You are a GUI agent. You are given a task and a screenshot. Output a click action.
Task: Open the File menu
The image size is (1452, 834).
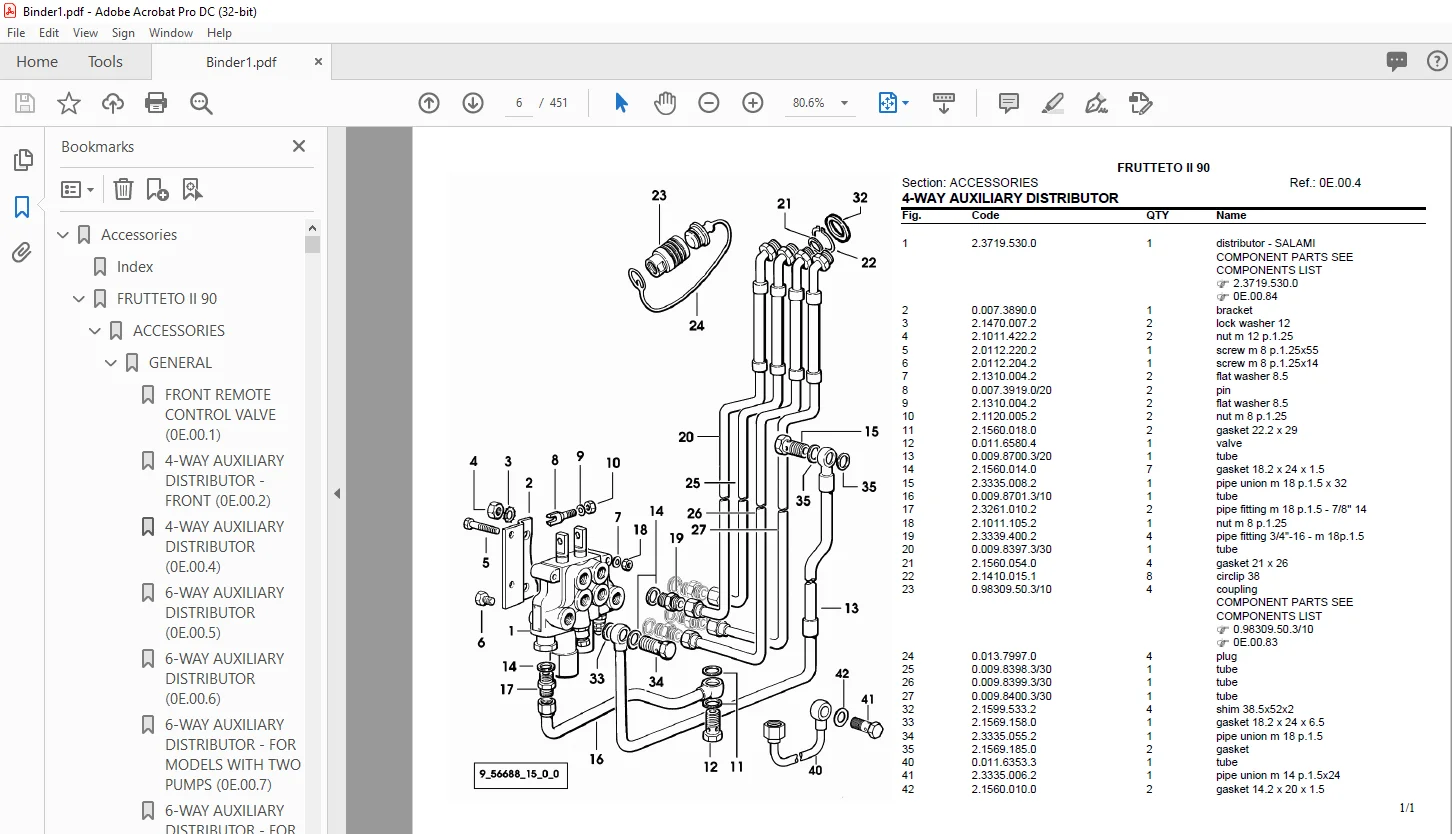coord(16,33)
